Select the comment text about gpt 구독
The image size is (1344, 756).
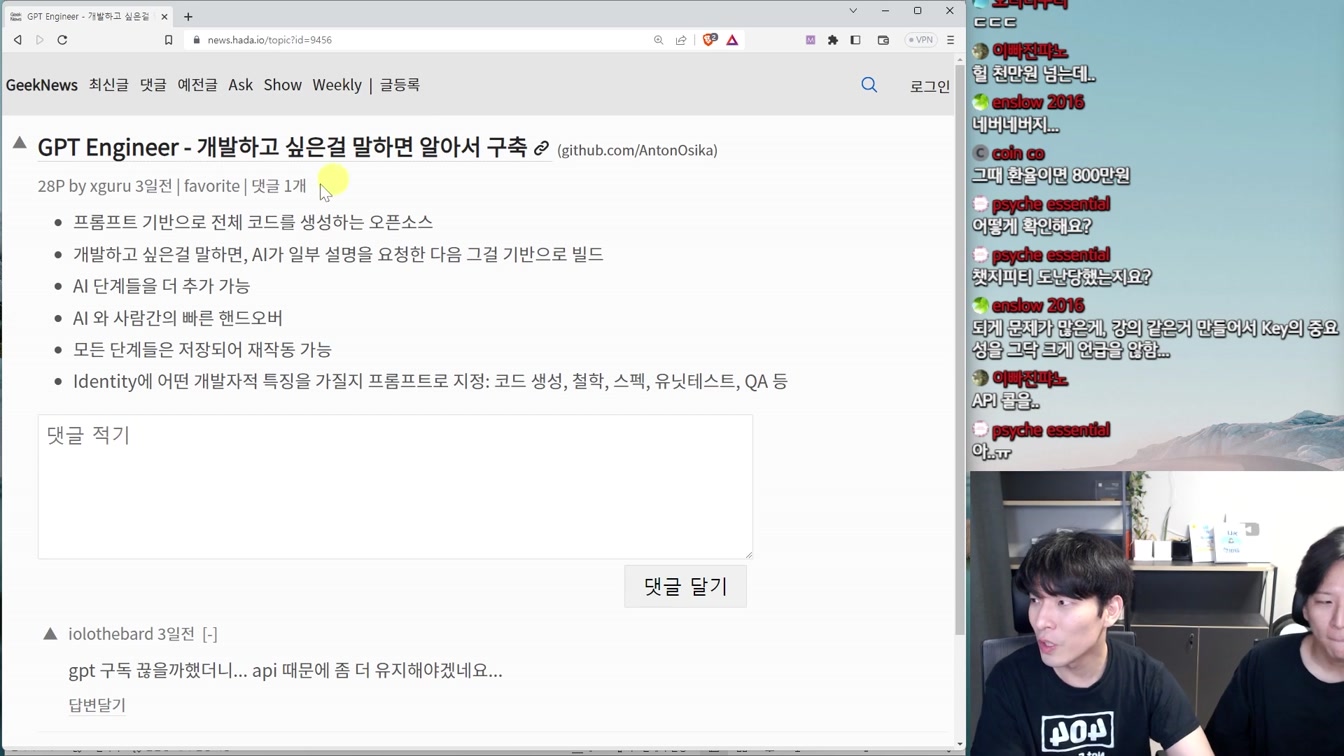285,670
